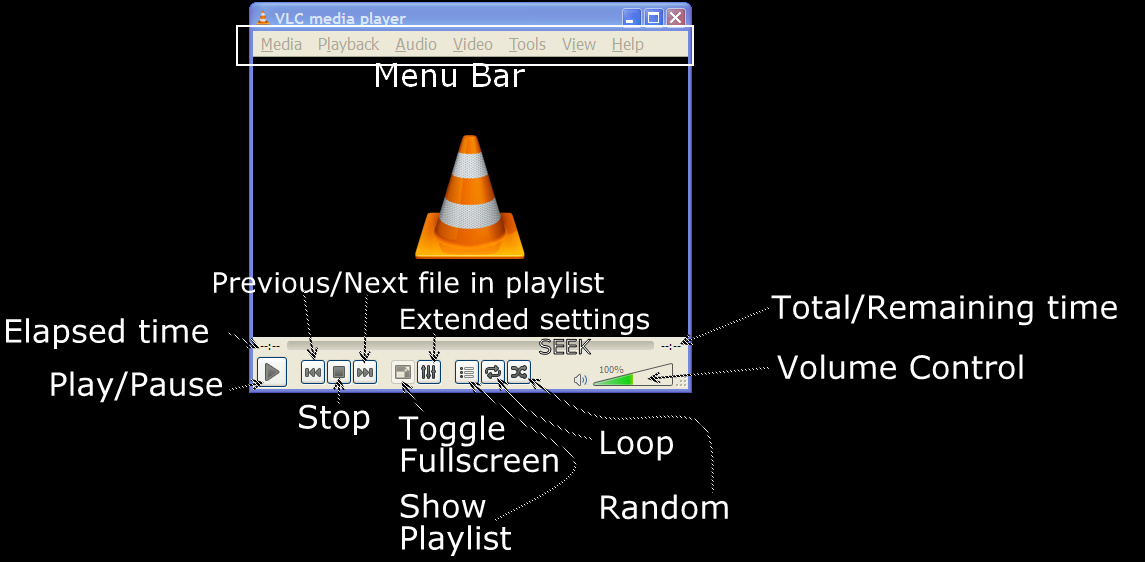Open the Media menu
The image size is (1145, 562).
[281, 44]
